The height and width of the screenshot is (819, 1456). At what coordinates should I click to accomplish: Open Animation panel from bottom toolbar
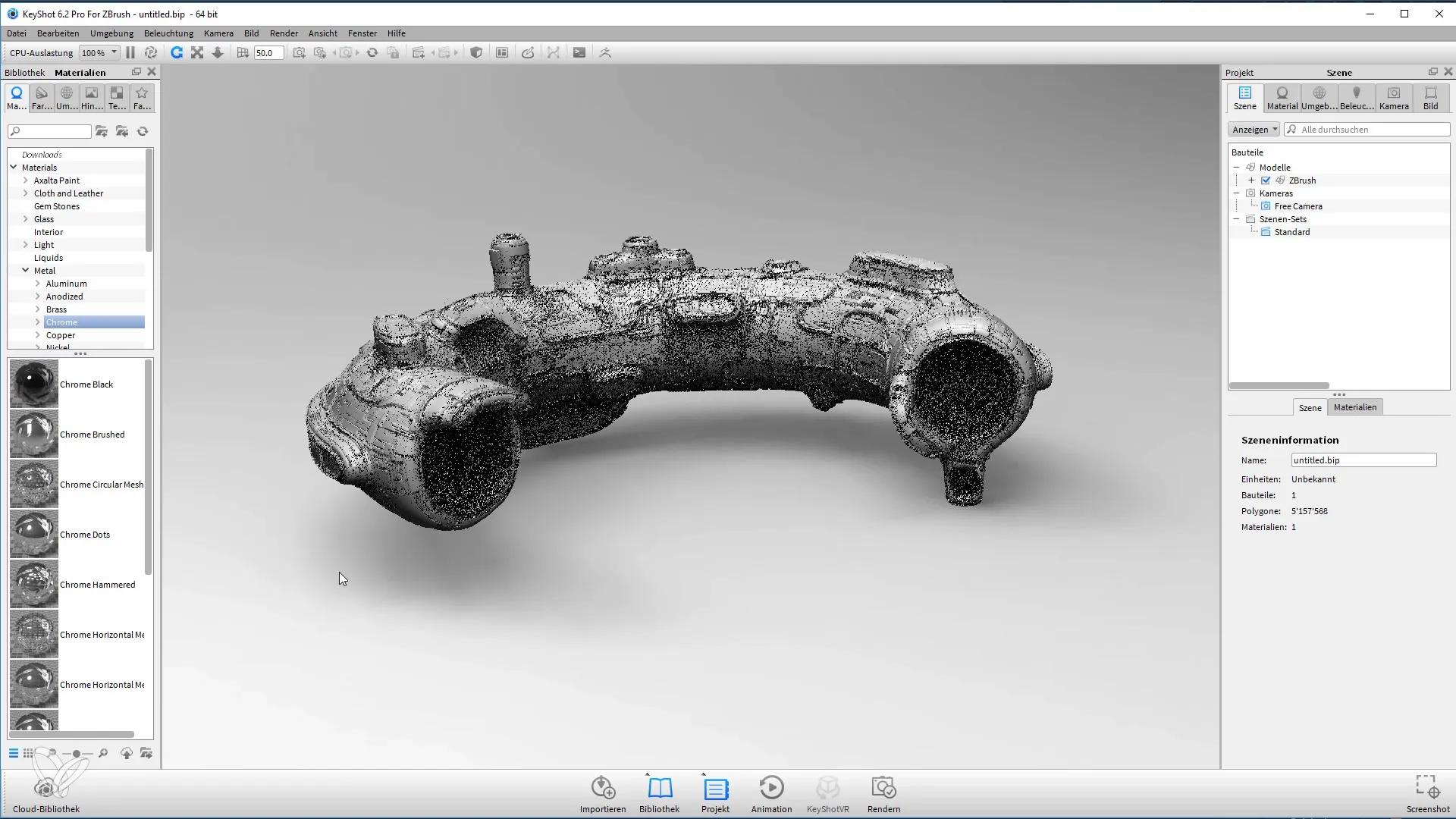coord(771,794)
